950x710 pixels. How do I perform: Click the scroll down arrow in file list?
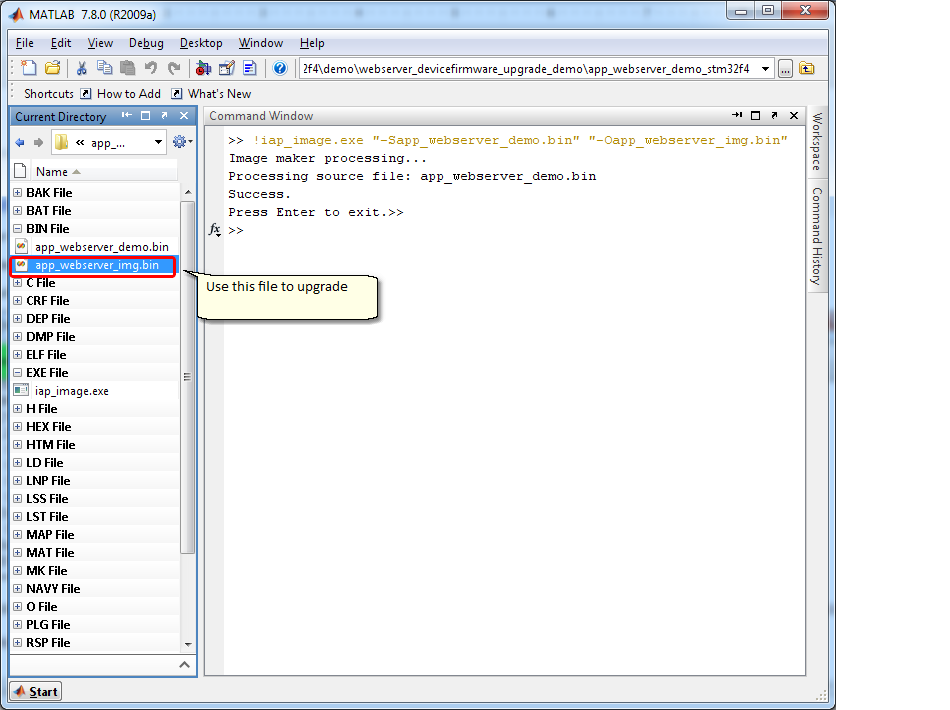tap(188, 644)
